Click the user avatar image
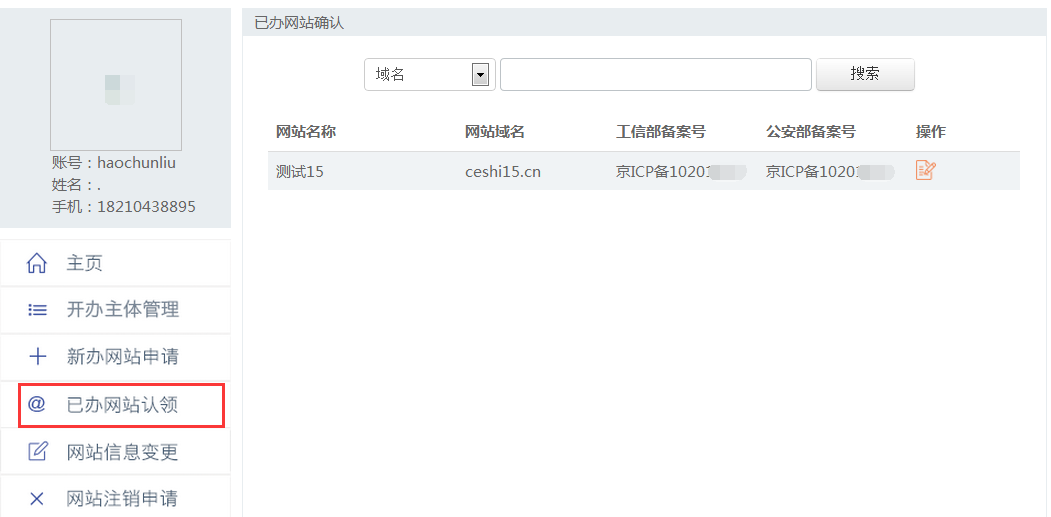This screenshot has width=1051, height=517. 116,85
